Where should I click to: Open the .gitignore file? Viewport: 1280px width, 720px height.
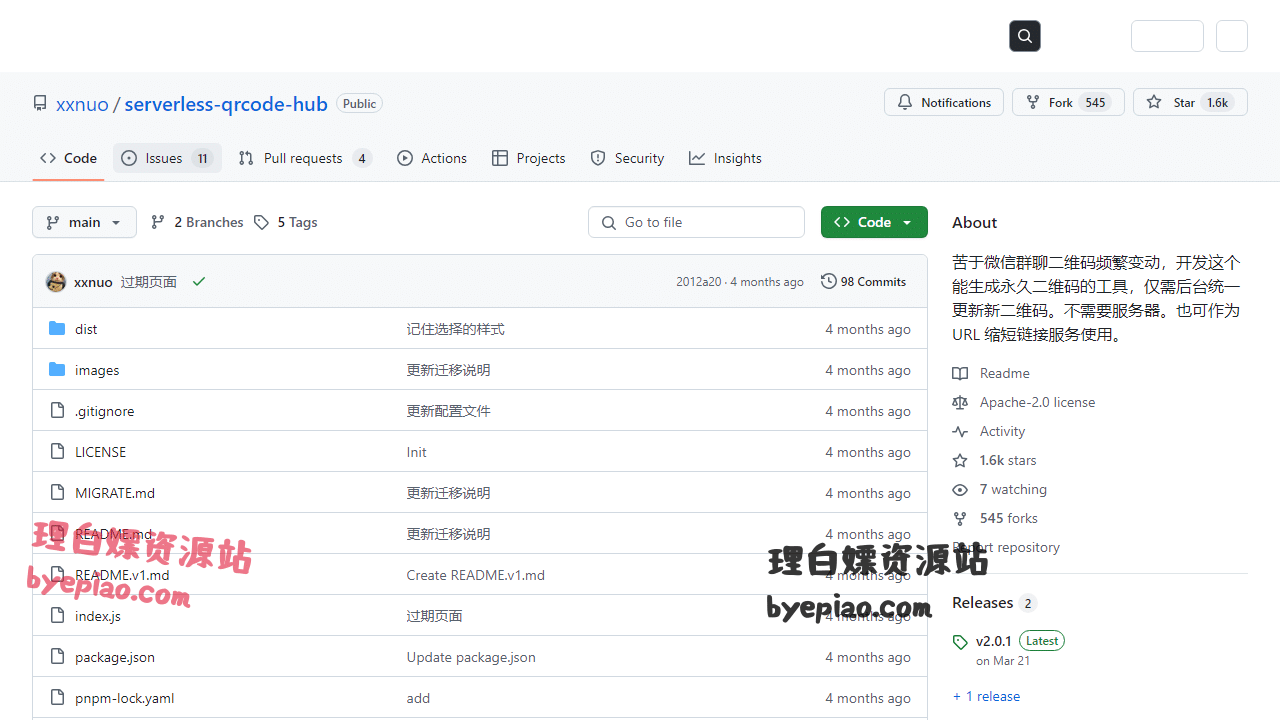pyautogui.click(x=104, y=411)
